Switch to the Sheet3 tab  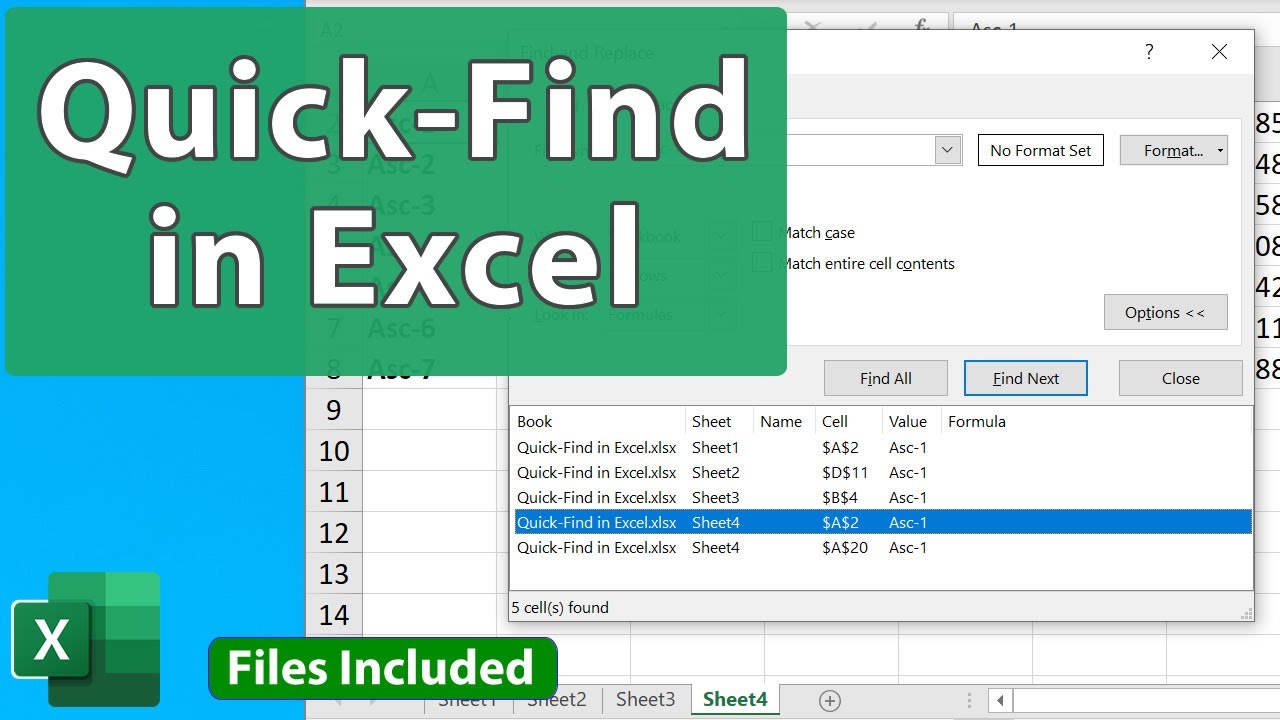[x=645, y=700]
